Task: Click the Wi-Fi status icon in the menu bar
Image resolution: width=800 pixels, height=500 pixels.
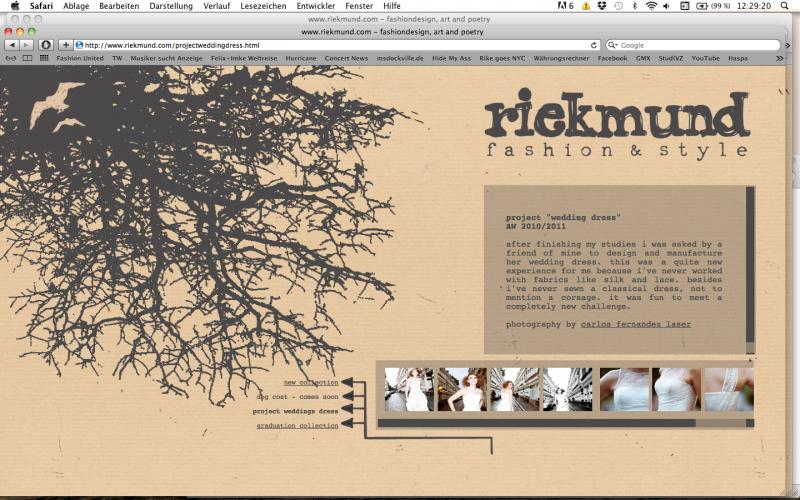Action: (651, 6)
